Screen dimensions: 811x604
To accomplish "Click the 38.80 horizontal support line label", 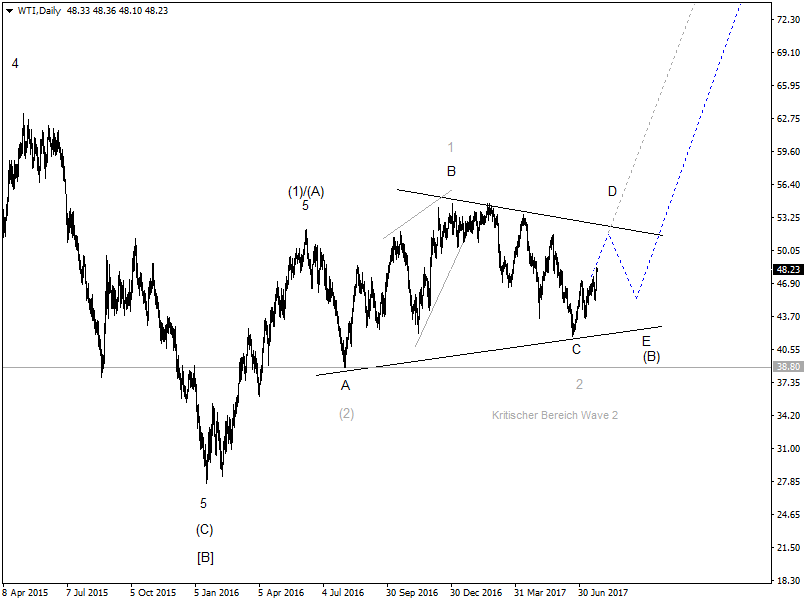I will tap(787, 368).
